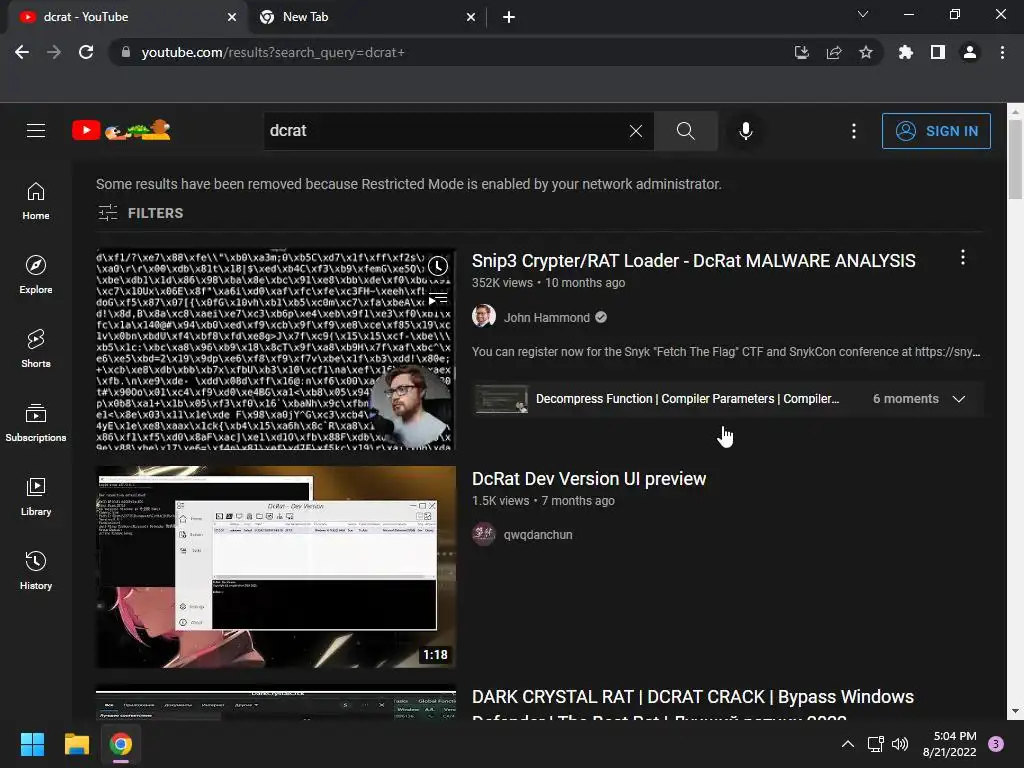
Task: Open Chrome profile icon
Action: pos(970,52)
